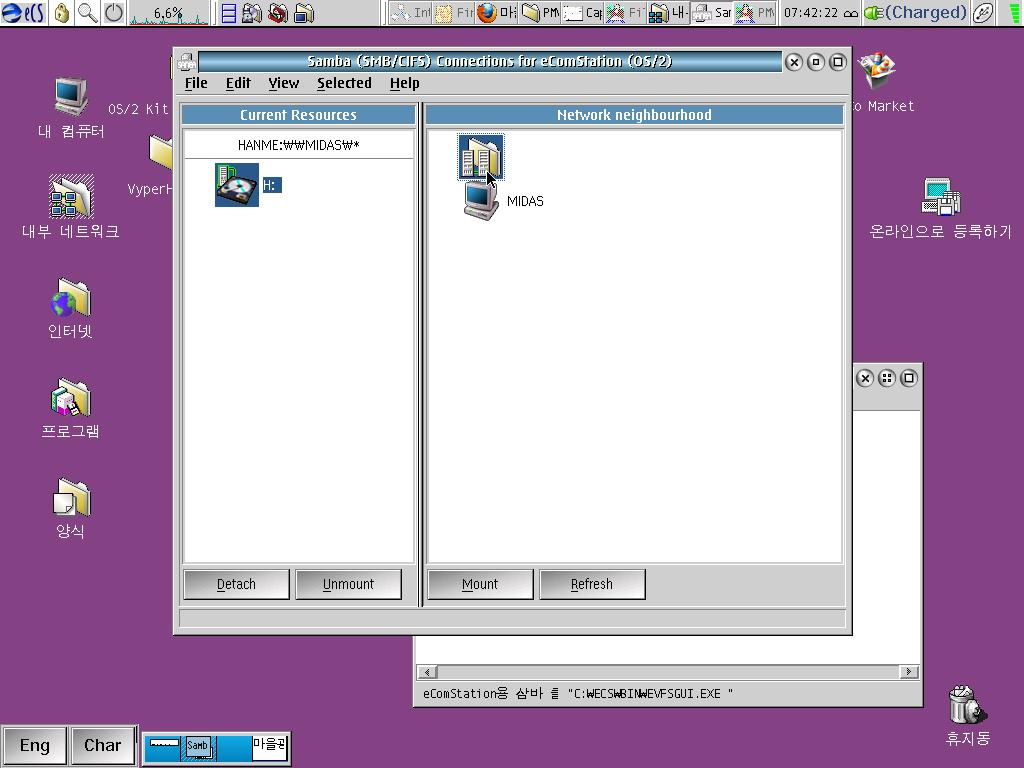This screenshot has height=768, width=1024.
Task: Click the Eng input language button
Action: point(35,745)
